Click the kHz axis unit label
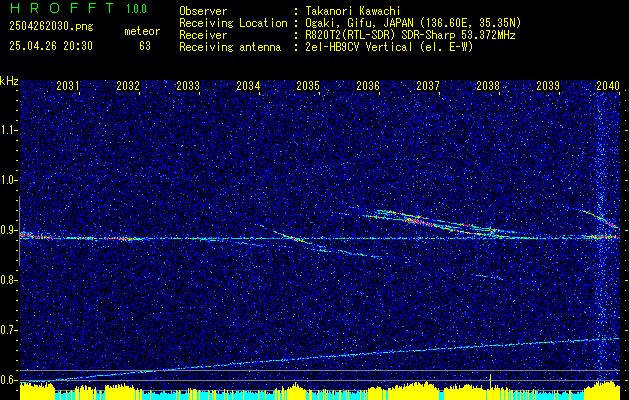 pyautogui.click(x=9, y=81)
